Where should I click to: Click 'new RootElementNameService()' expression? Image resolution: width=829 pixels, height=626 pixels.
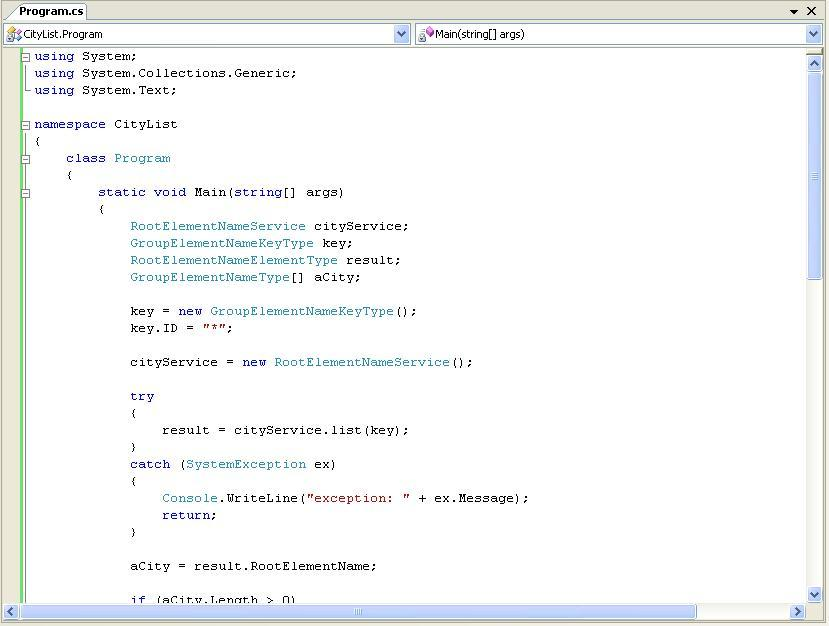(x=353, y=362)
